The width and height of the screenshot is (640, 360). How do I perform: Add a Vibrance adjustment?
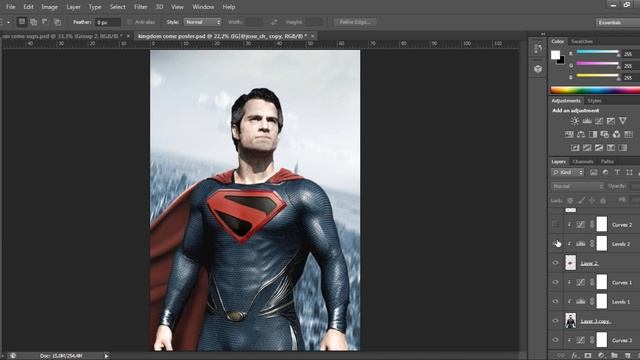622,121
